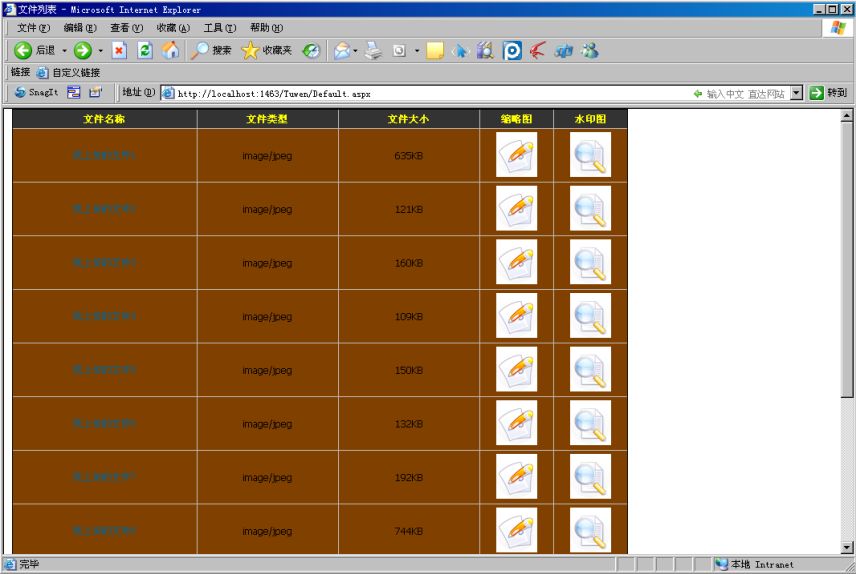856x574 pixels.
Task: Open the 编辑(E) menu
Action: pos(80,27)
